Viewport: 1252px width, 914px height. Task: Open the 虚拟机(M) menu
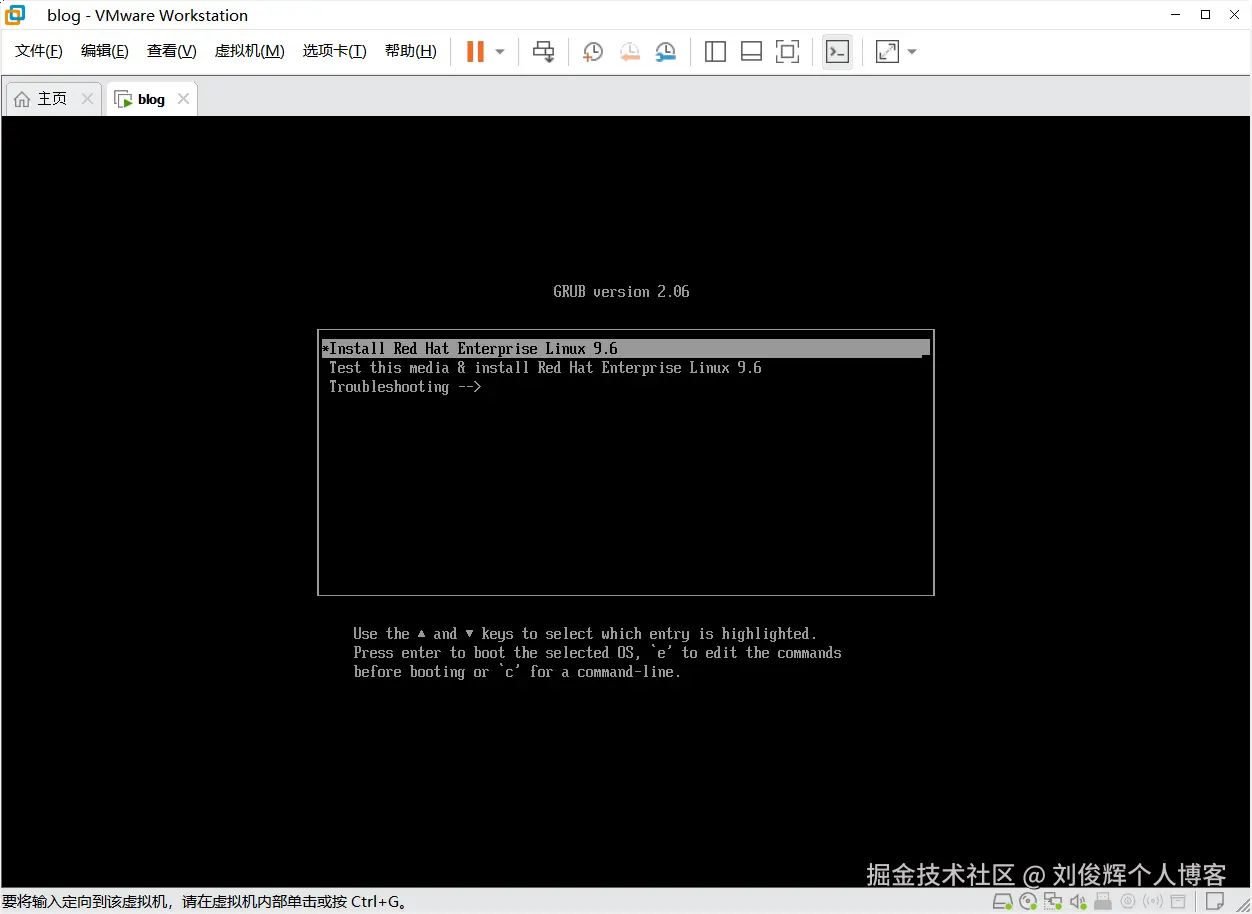click(250, 51)
